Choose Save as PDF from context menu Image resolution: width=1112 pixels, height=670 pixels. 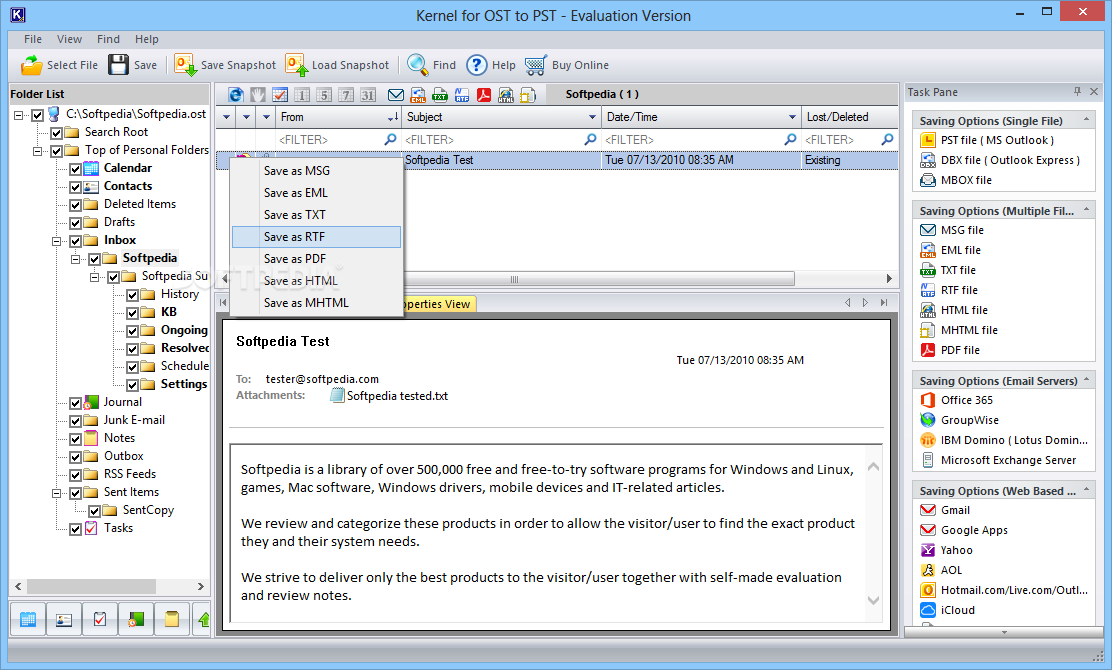click(316, 259)
